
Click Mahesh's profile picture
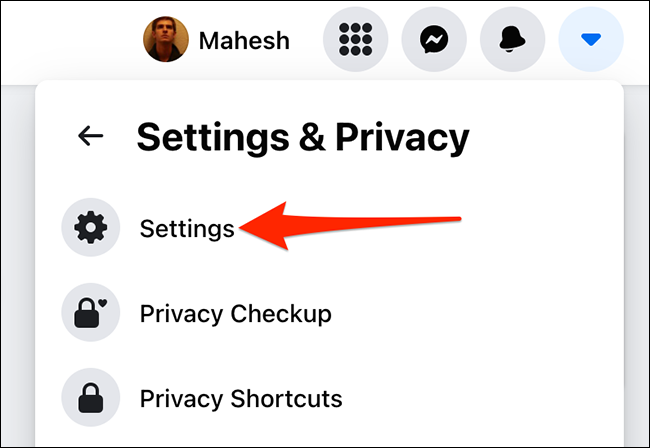(x=166, y=39)
